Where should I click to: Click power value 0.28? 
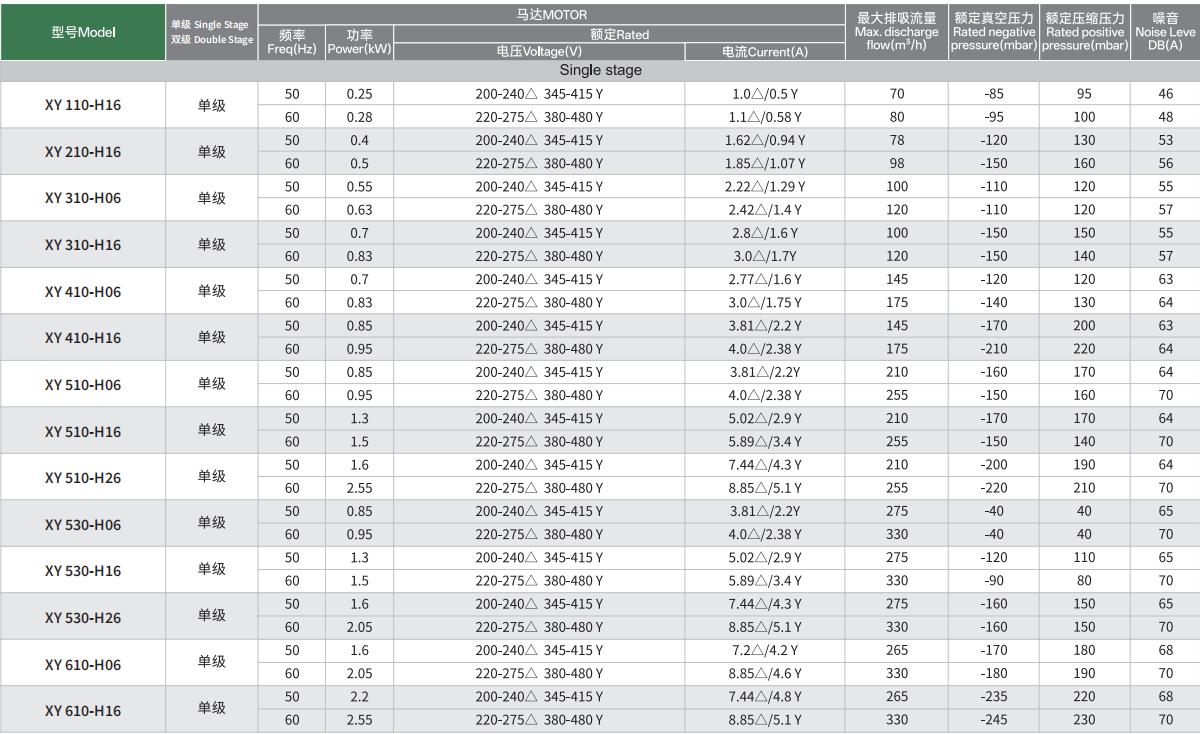359,117
